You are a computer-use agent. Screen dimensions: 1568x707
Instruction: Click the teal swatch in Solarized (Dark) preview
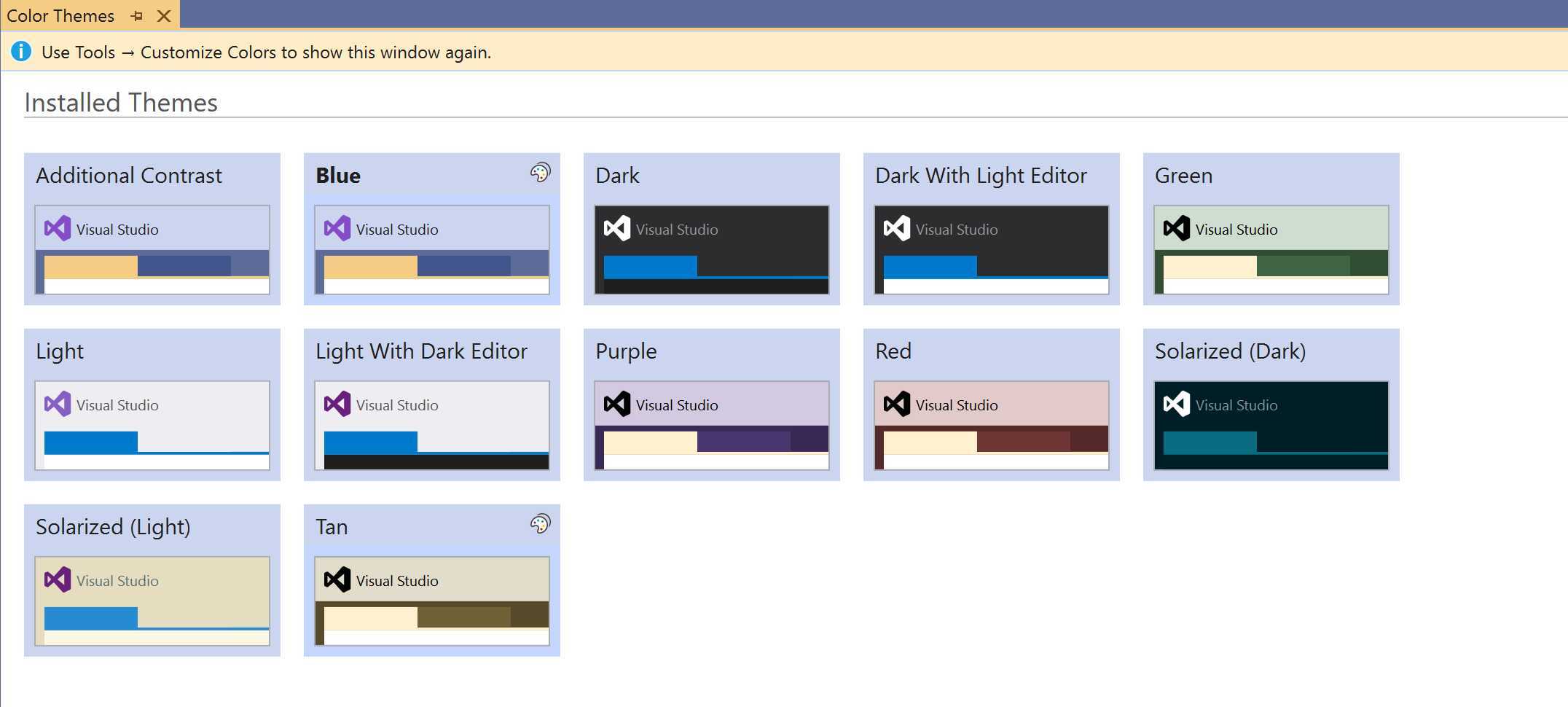click(1210, 442)
